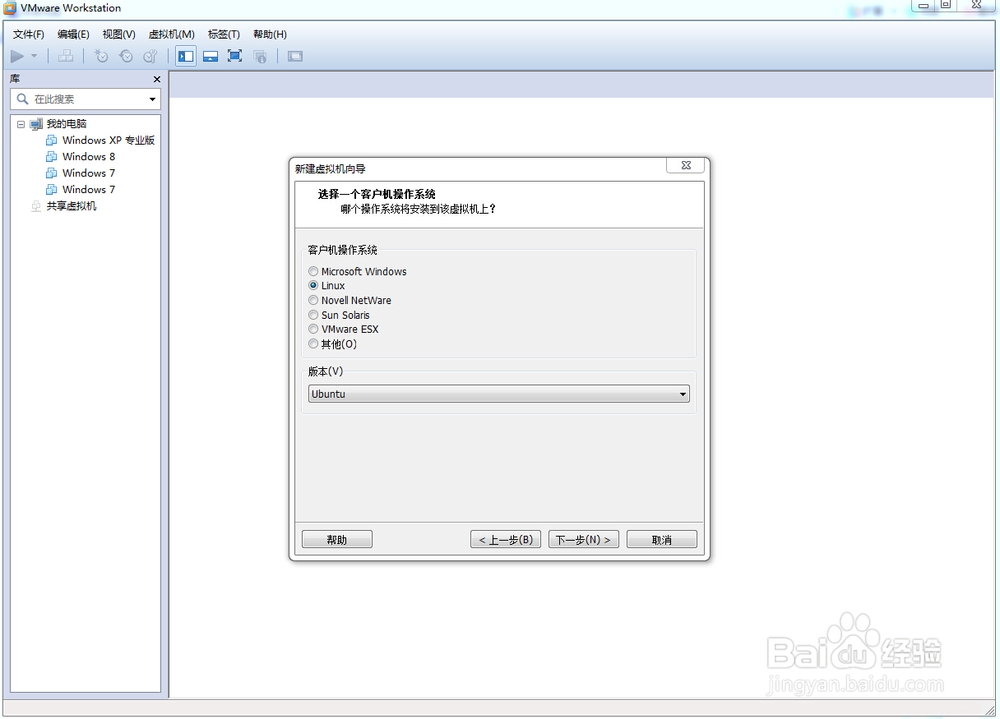Viewport: 1000px width, 719px height.
Task: Click the Windows 8 VM icon
Action: (52, 156)
